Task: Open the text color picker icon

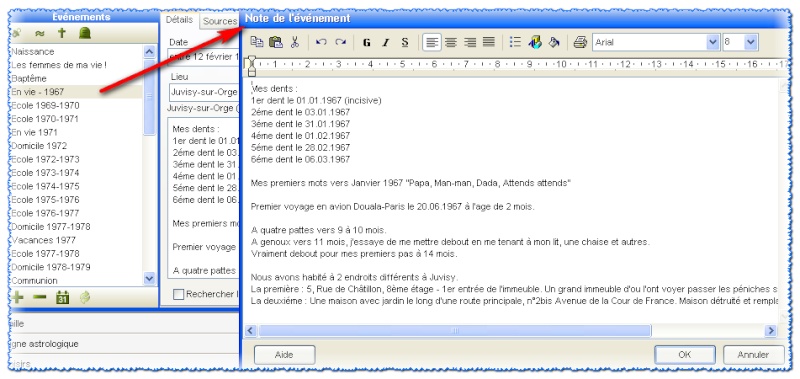Action: coord(535,42)
